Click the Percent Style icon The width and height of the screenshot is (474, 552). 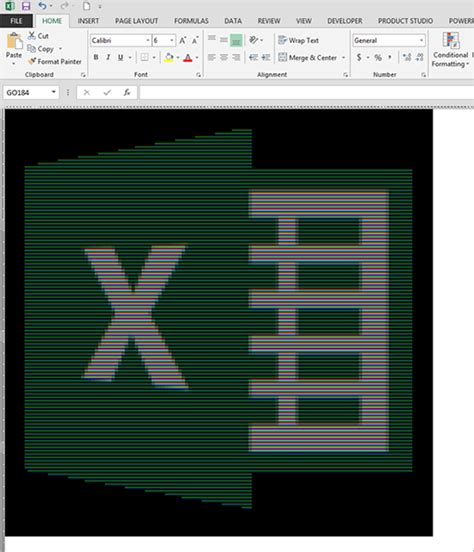pyautogui.click(x=378, y=57)
